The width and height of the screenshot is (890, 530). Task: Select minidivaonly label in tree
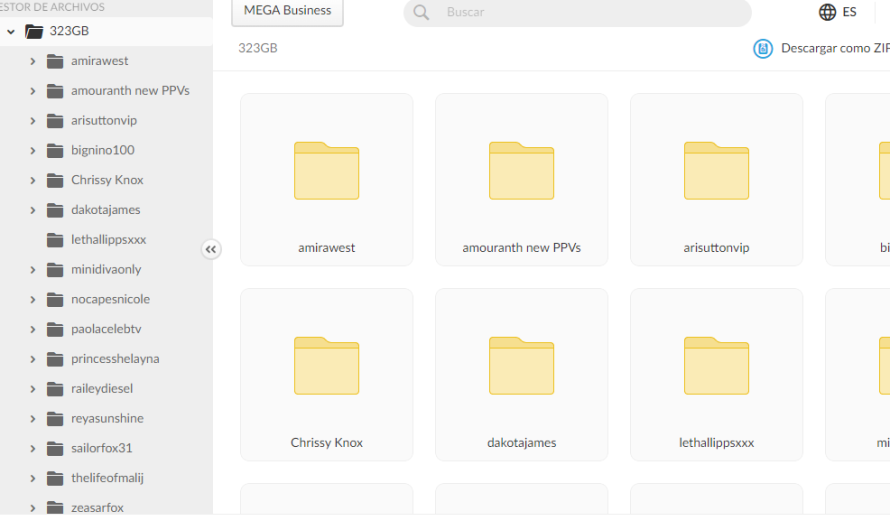(x=106, y=270)
